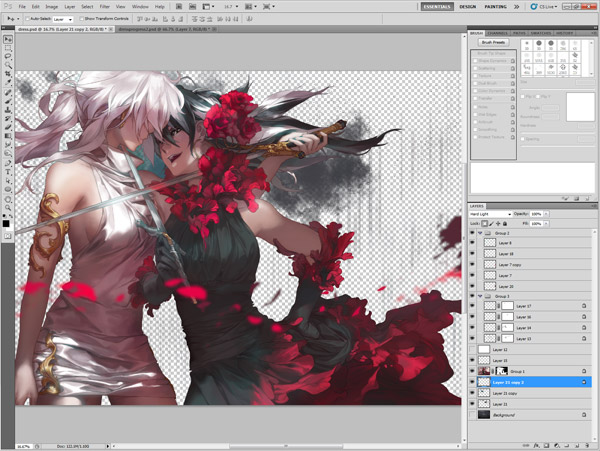Screen dimensions: 600x451
Task: Select the Dodge tool
Action: click(8, 153)
